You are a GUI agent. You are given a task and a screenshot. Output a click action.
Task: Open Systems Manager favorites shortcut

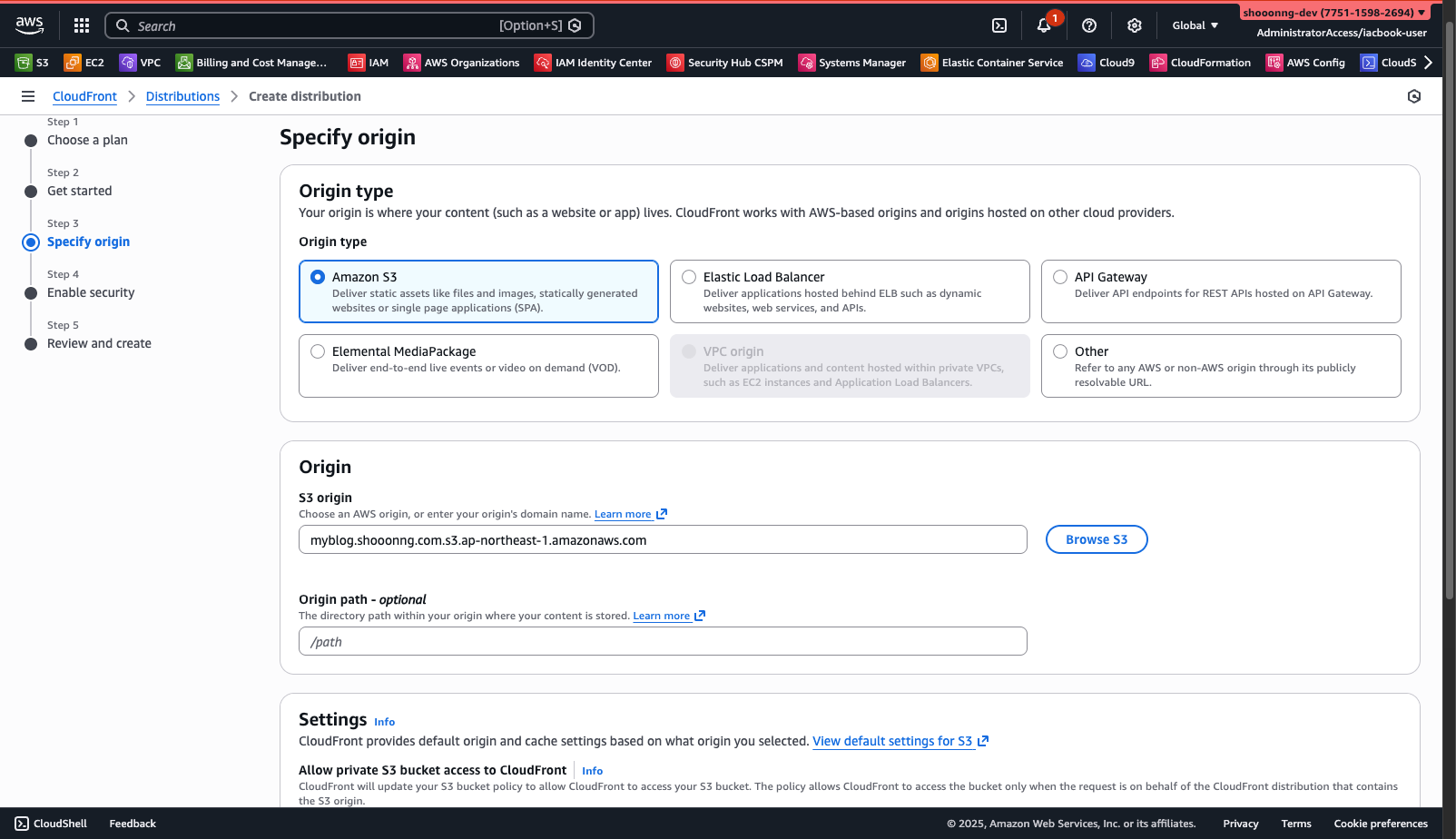[852, 63]
